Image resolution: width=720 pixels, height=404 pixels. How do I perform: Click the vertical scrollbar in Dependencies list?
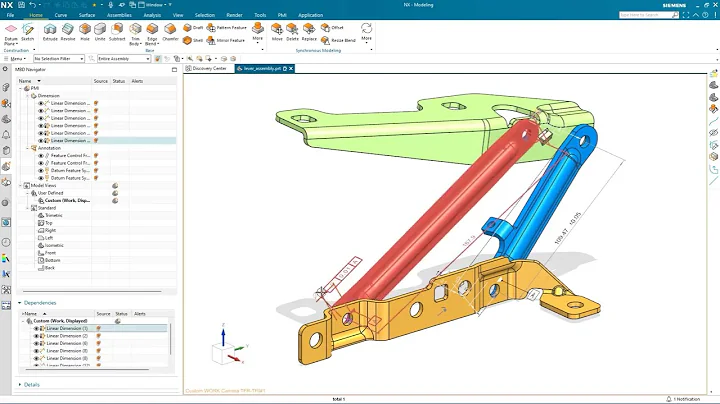click(170, 339)
